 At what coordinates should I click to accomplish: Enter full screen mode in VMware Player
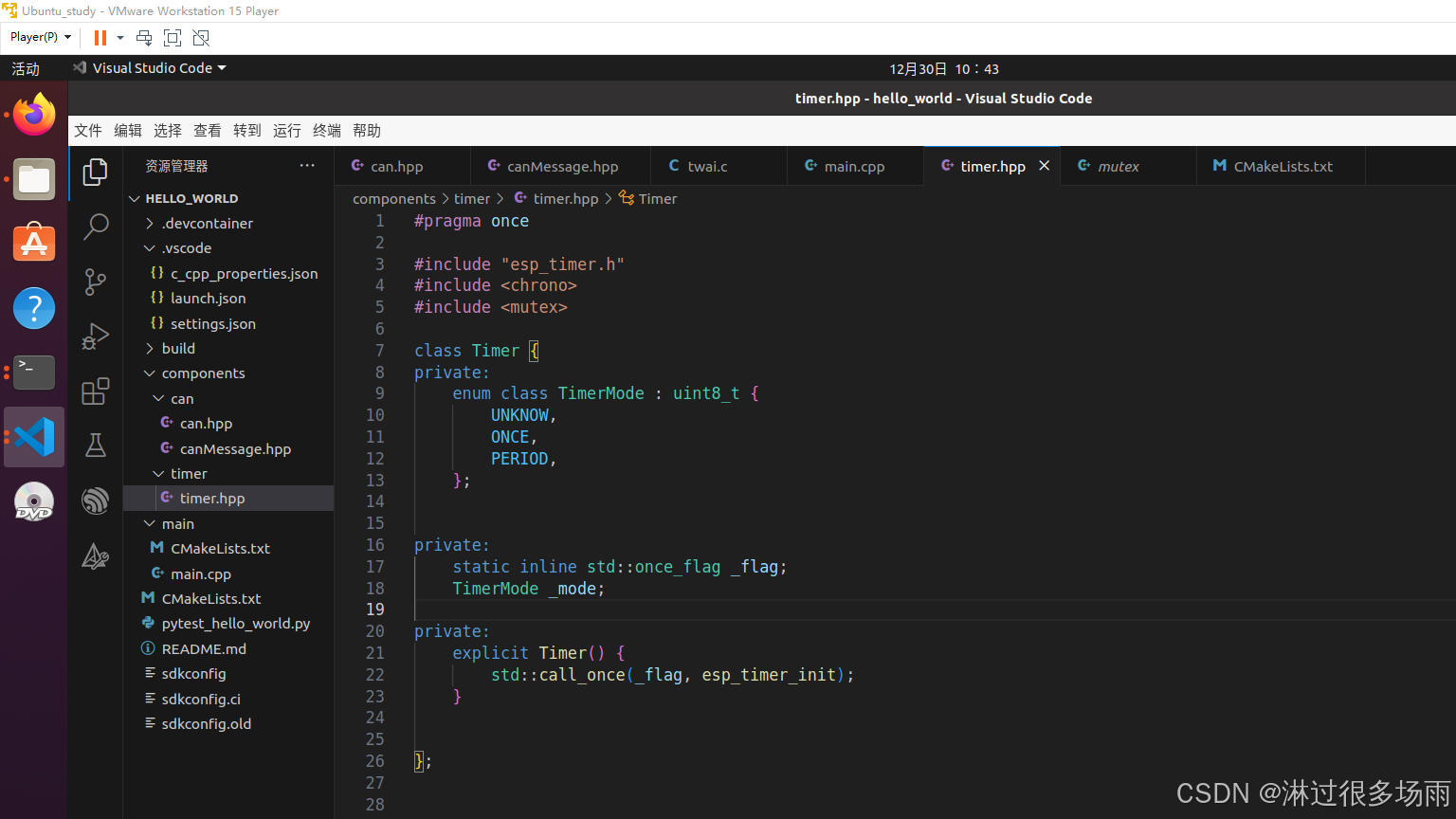click(x=173, y=38)
